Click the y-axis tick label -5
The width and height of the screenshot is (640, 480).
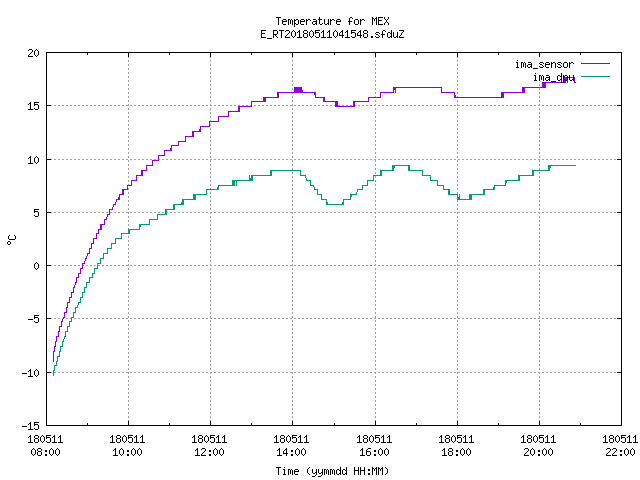click(31, 319)
